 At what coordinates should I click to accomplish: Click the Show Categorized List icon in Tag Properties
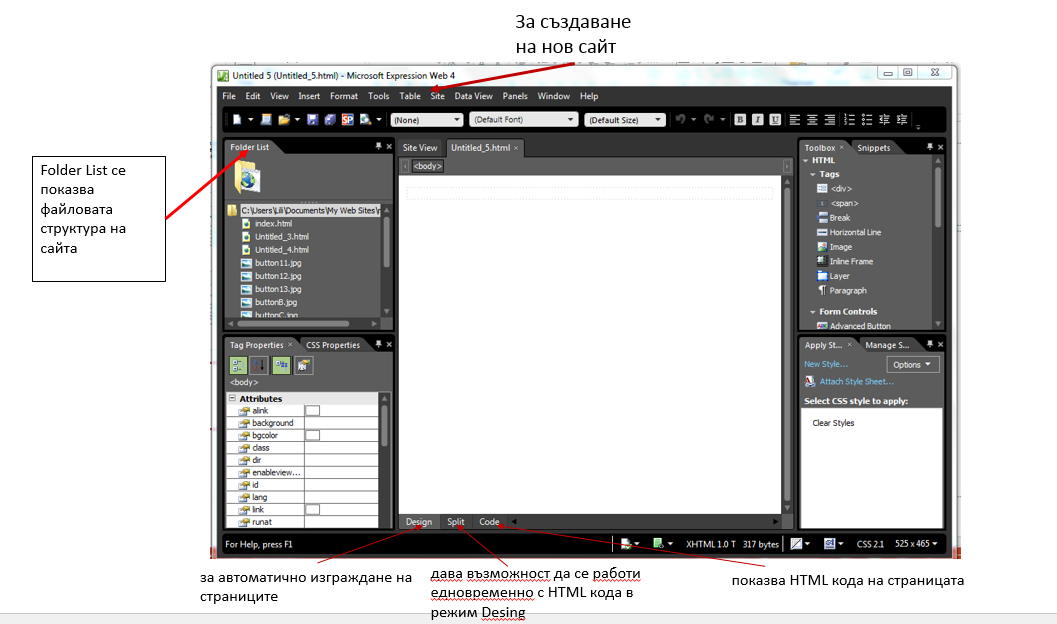[x=238, y=365]
